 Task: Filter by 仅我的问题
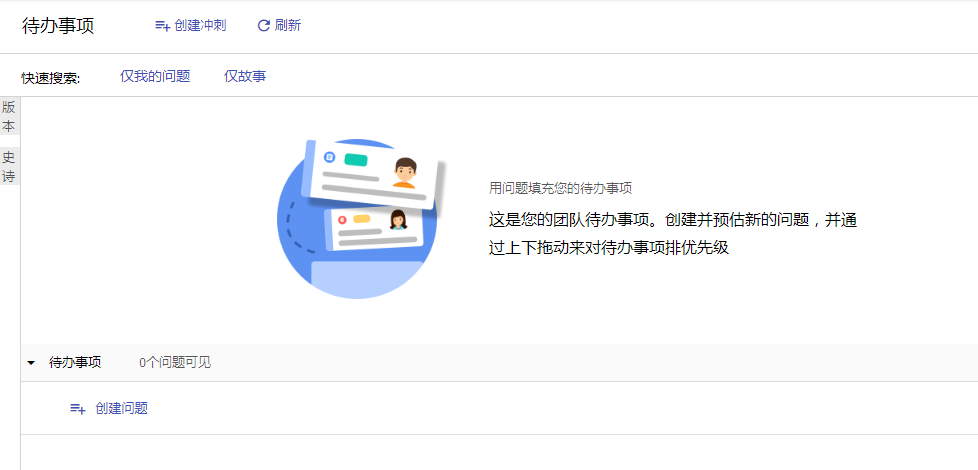155,77
